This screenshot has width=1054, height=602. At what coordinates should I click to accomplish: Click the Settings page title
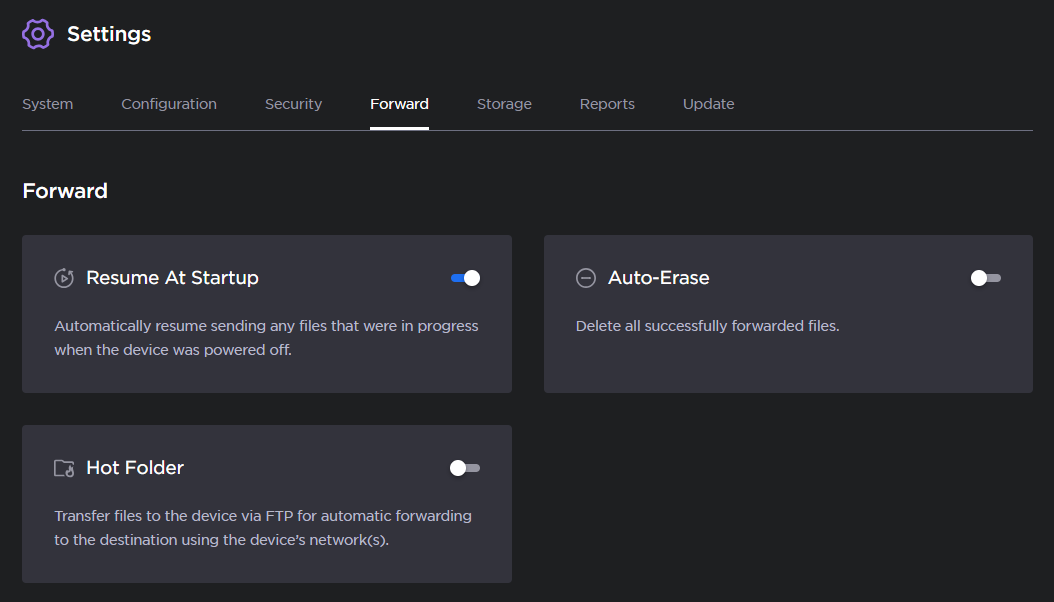click(x=109, y=33)
